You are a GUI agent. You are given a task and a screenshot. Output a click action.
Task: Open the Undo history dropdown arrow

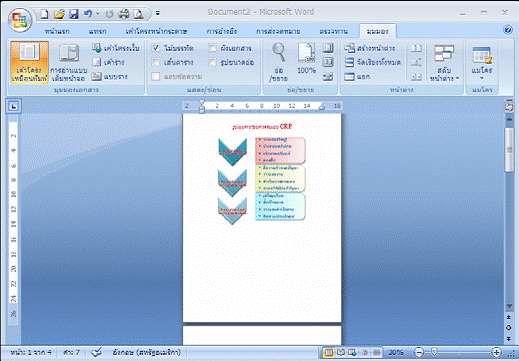tap(98, 14)
